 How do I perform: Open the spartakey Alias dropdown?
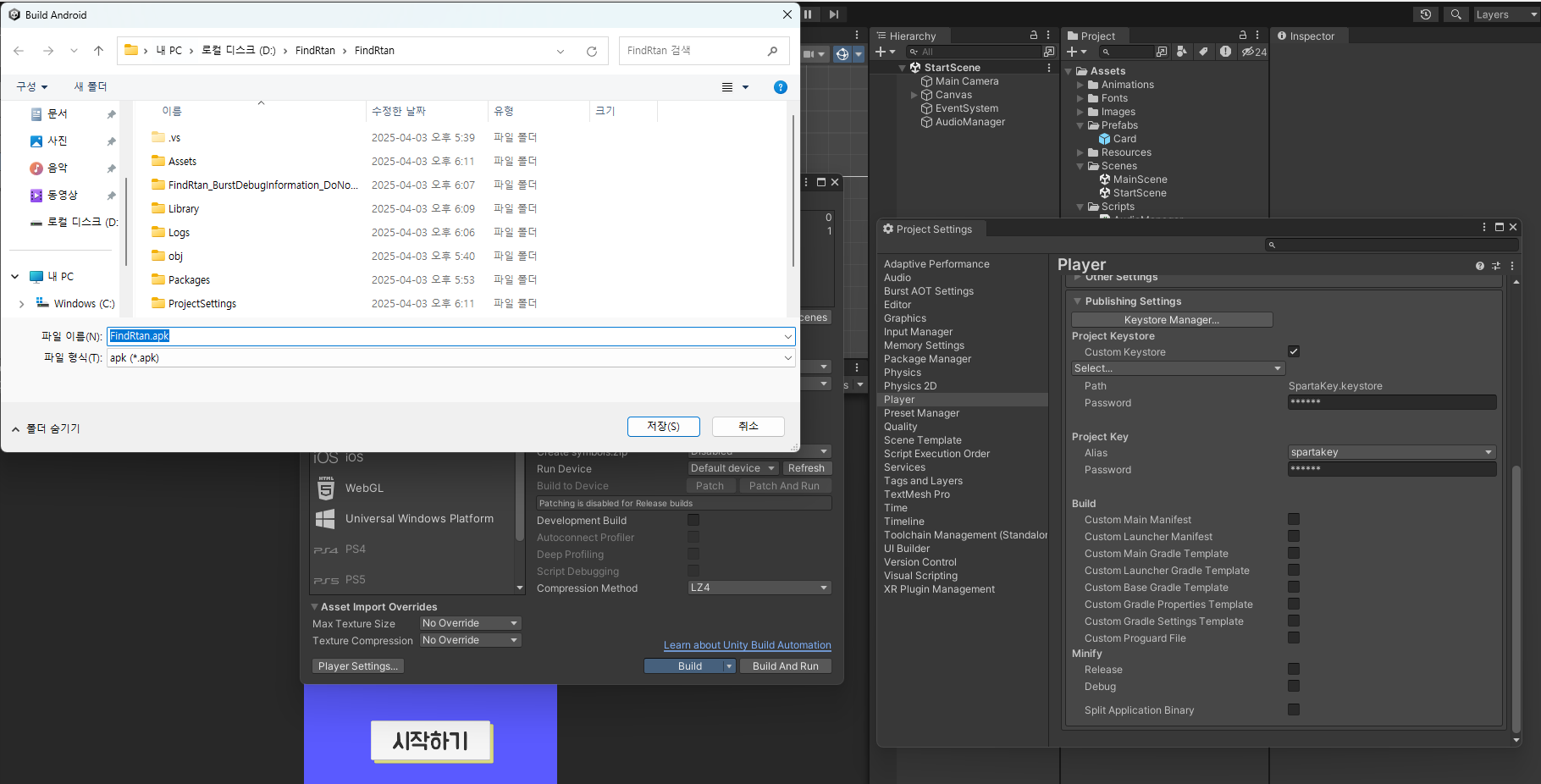1392,452
